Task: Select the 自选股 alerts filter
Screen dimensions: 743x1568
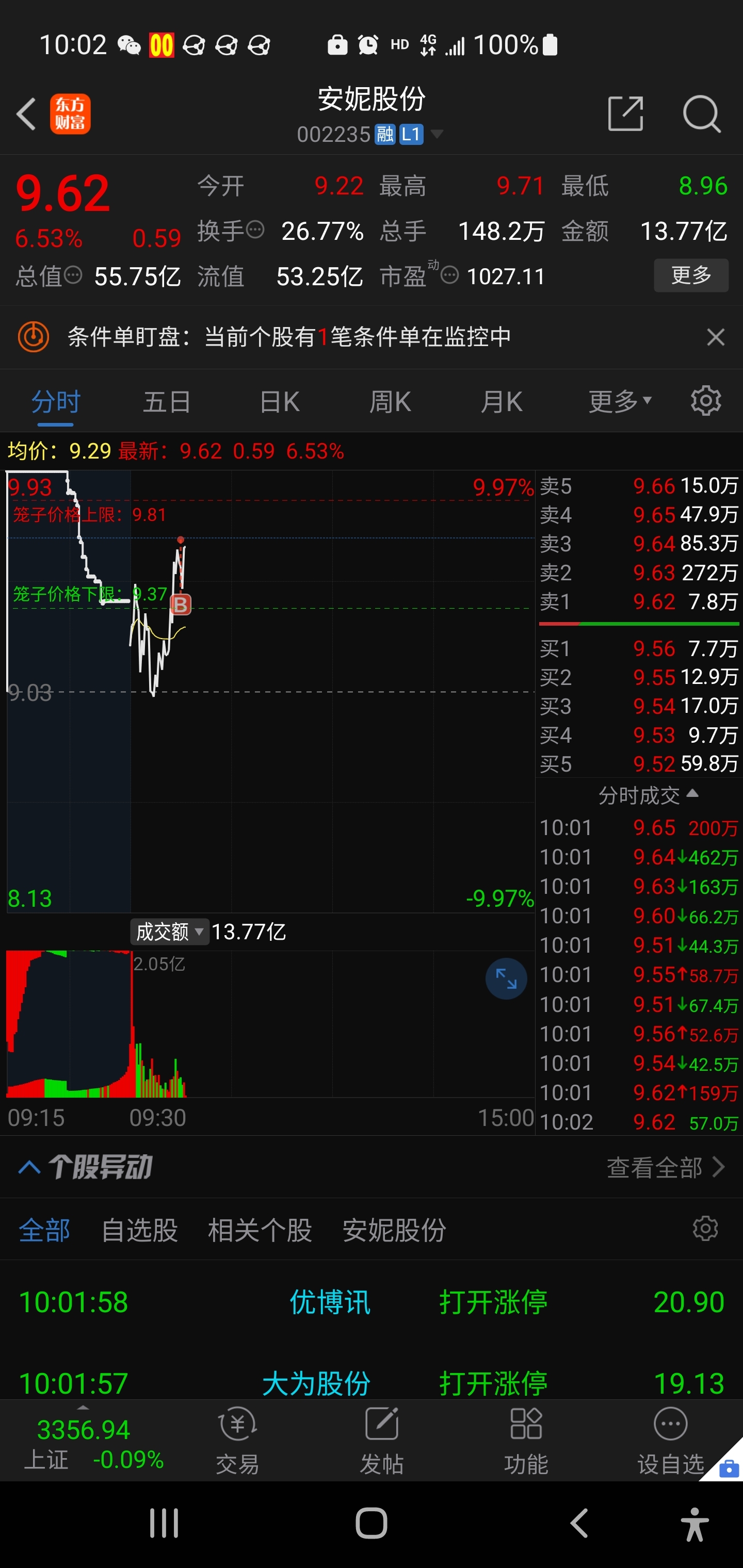Action: click(x=139, y=1230)
